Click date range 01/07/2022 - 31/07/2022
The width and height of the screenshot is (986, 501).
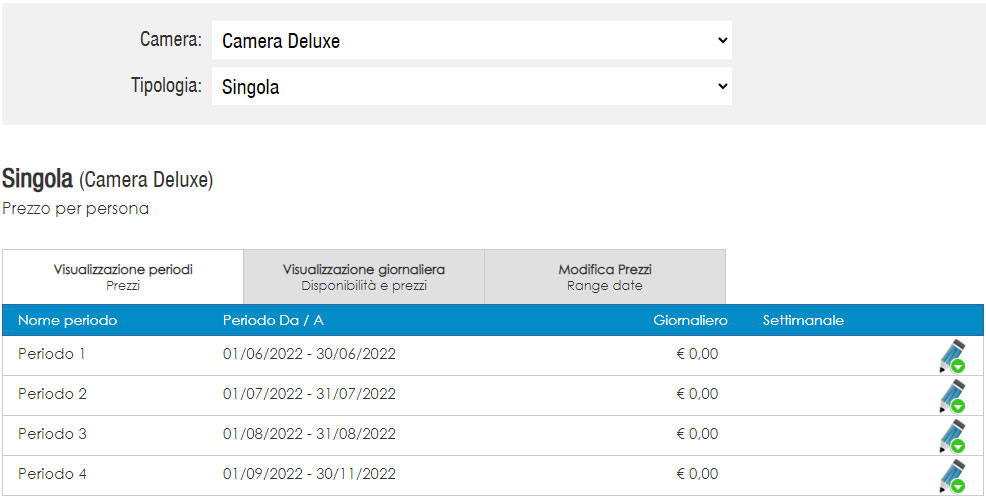tap(309, 394)
